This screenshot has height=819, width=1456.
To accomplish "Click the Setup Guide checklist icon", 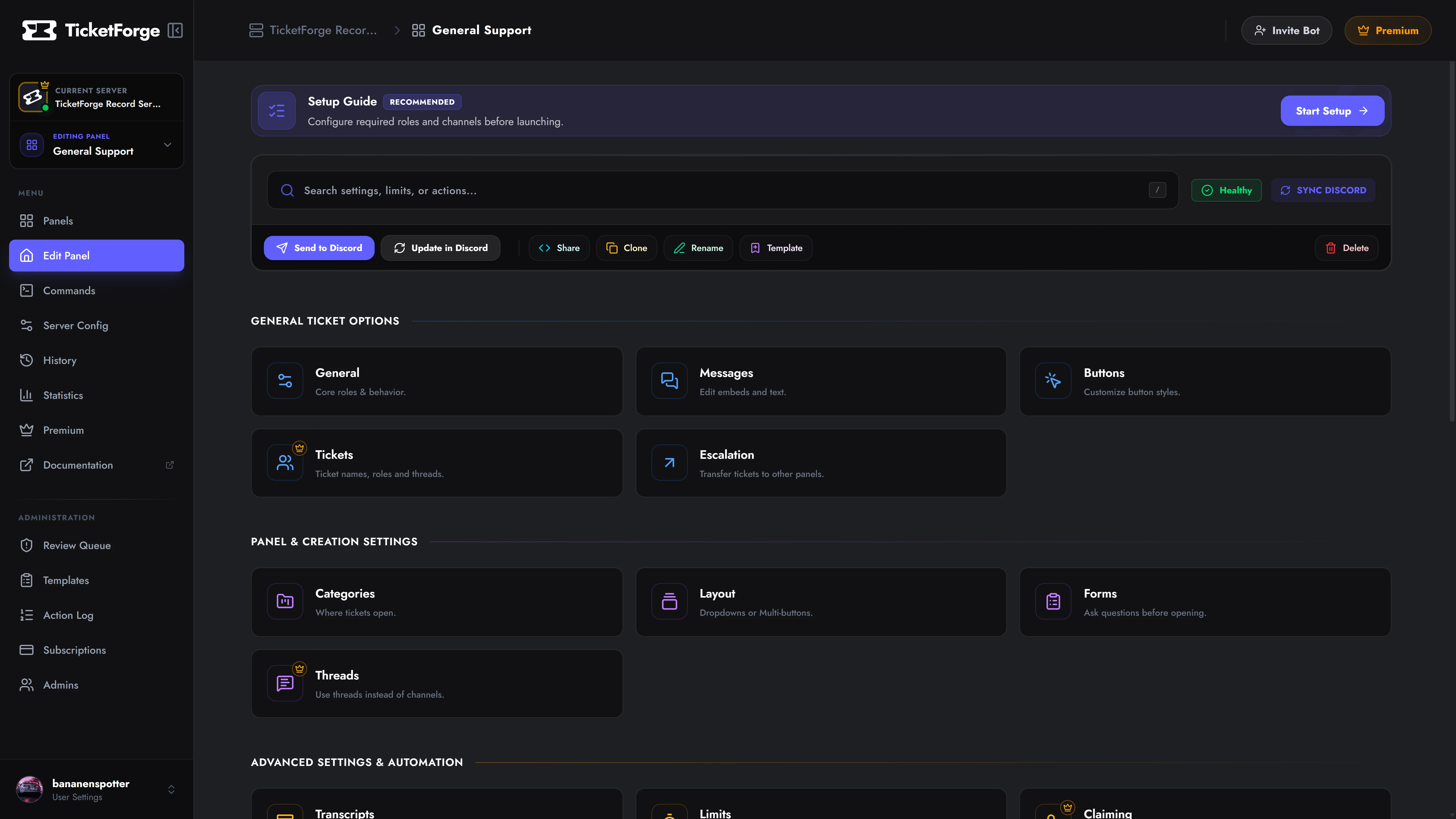I will coord(276,111).
